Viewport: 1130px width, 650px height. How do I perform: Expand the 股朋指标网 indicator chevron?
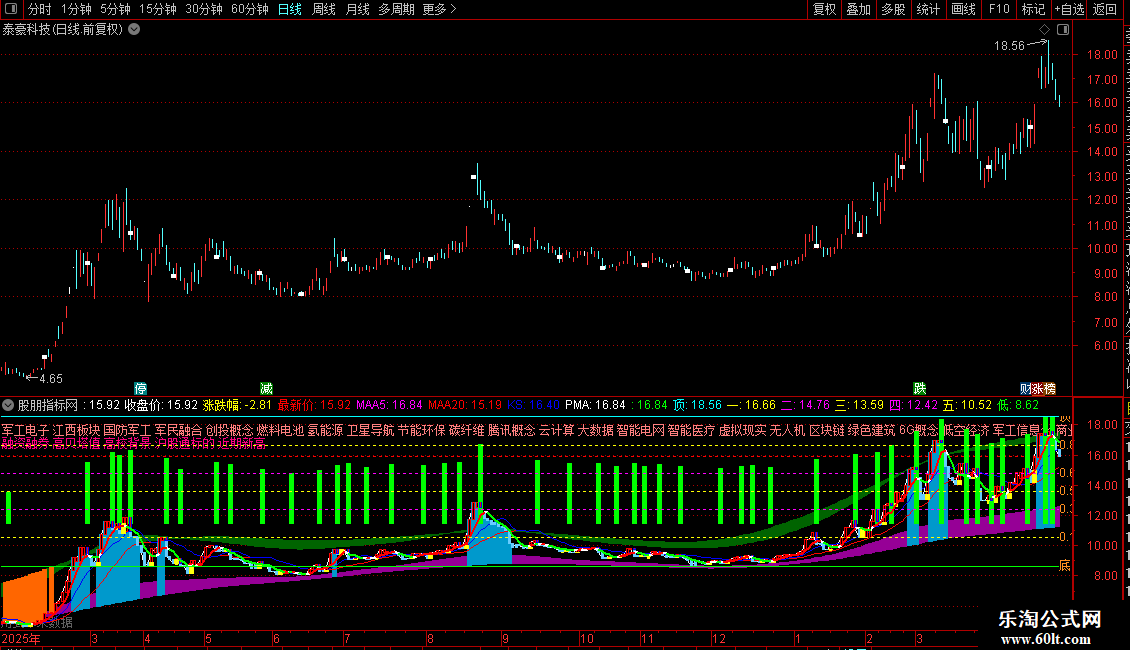8,406
